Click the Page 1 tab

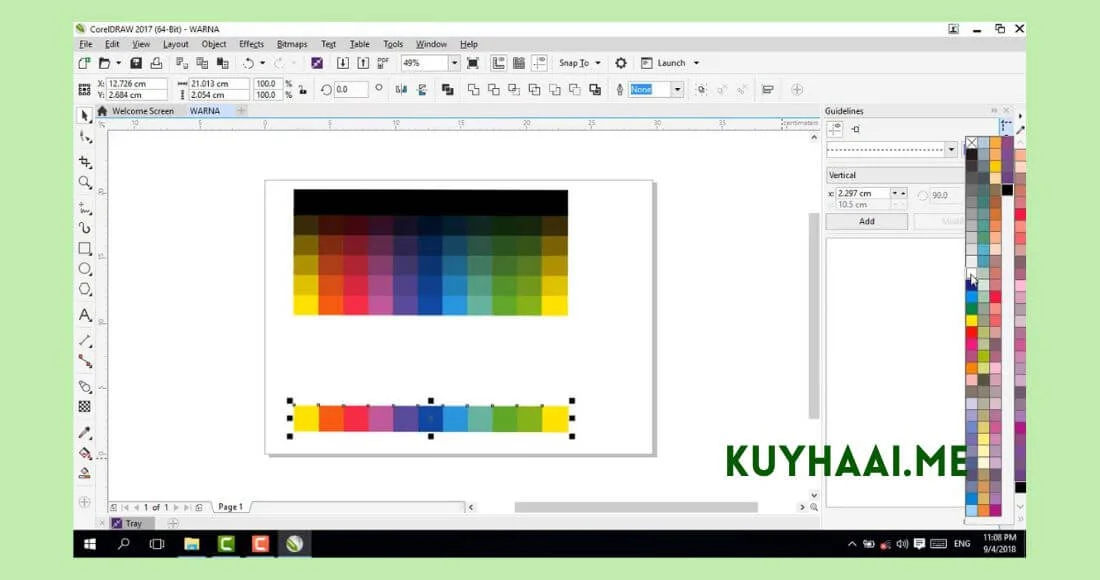tap(230, 506)
